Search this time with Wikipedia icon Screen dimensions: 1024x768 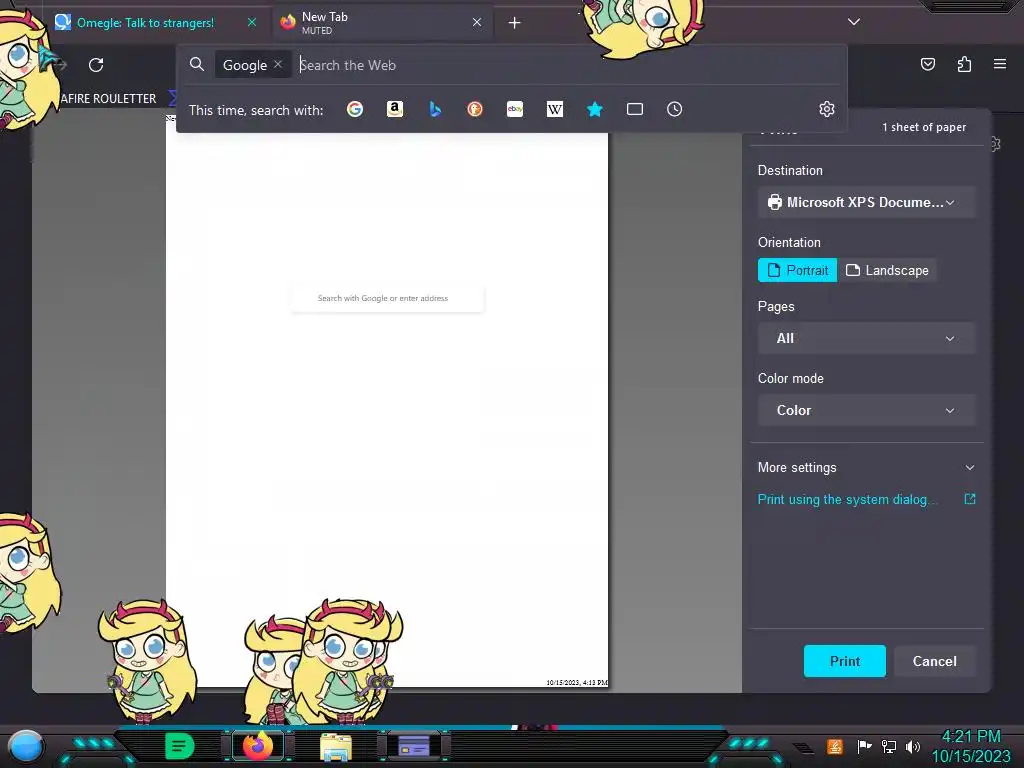tap(554, 109)
